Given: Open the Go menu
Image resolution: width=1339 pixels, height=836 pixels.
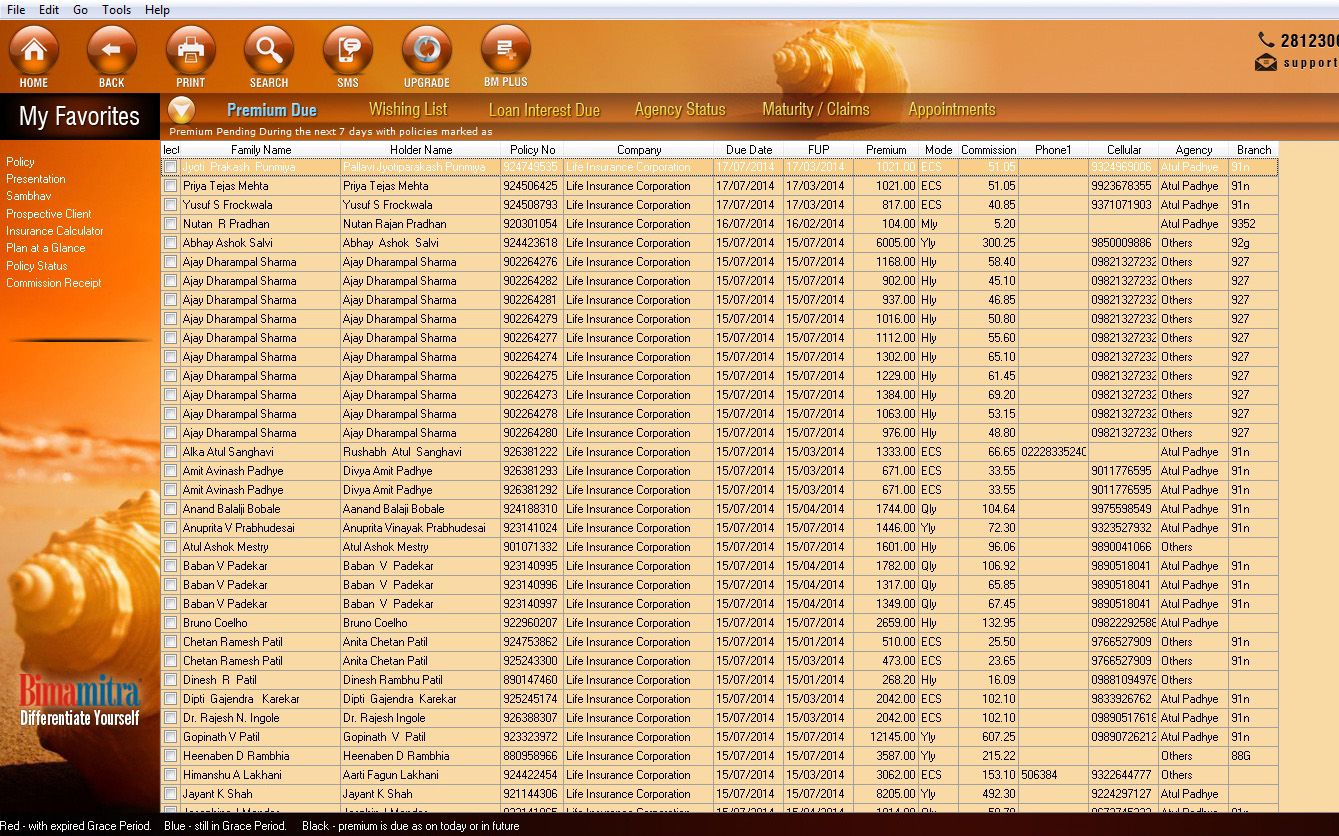Looking at the screenshot, I should [x=81, y=9].
